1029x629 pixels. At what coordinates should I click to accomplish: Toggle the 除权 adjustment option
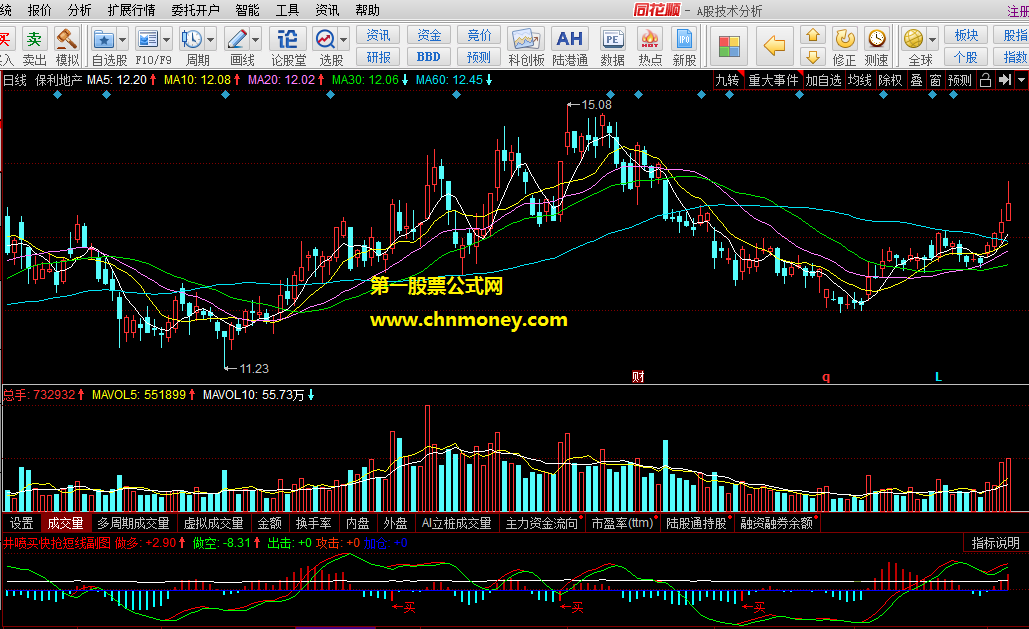[890, 80]
